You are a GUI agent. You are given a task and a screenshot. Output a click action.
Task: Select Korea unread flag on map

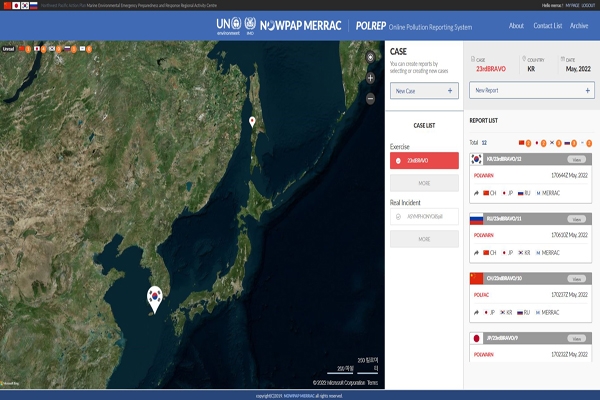point(52,49)
